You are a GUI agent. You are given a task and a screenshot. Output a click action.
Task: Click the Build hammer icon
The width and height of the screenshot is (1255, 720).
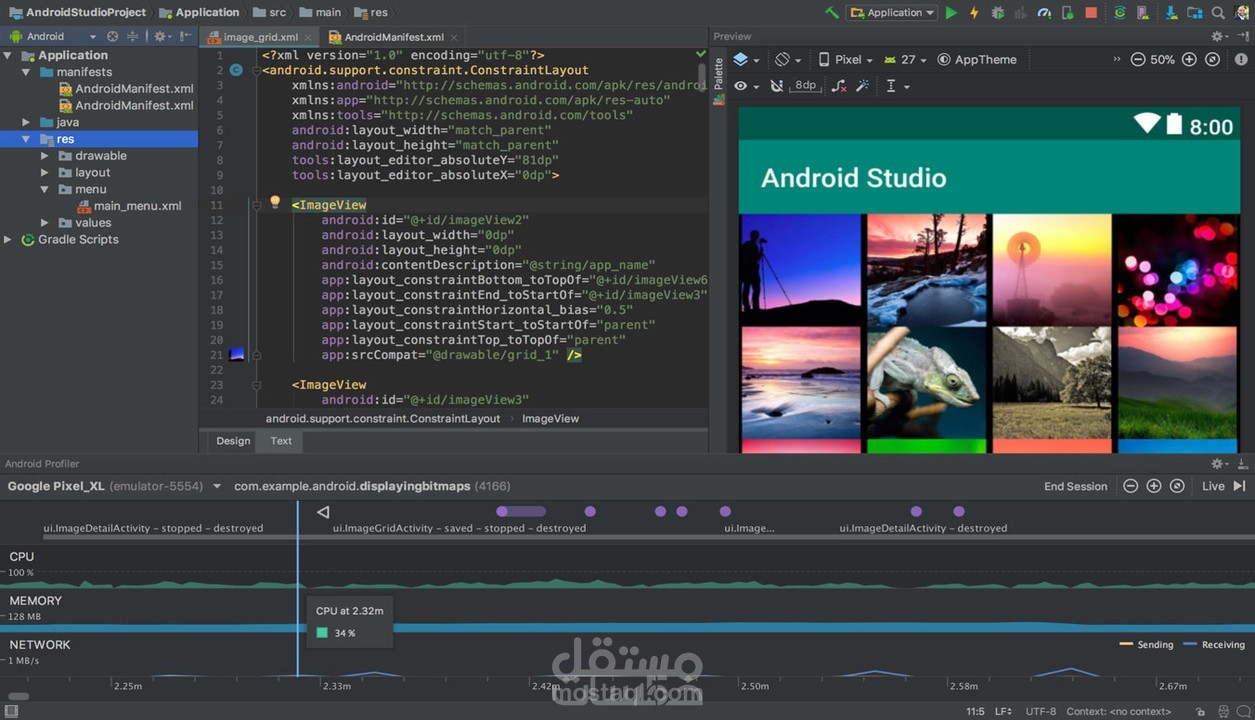click(832, 13)
